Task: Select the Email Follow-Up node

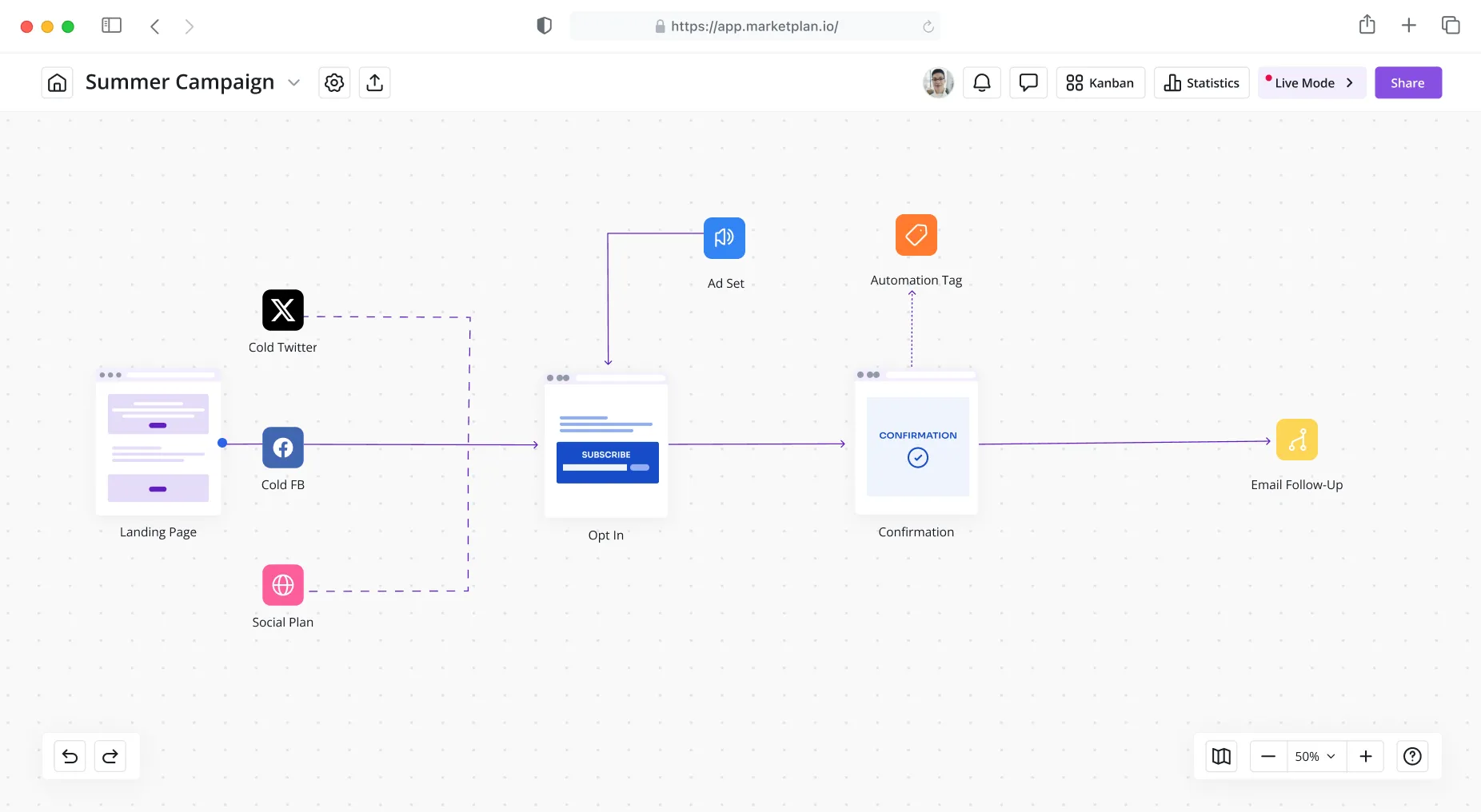Action: click(x=1296, y=440)
